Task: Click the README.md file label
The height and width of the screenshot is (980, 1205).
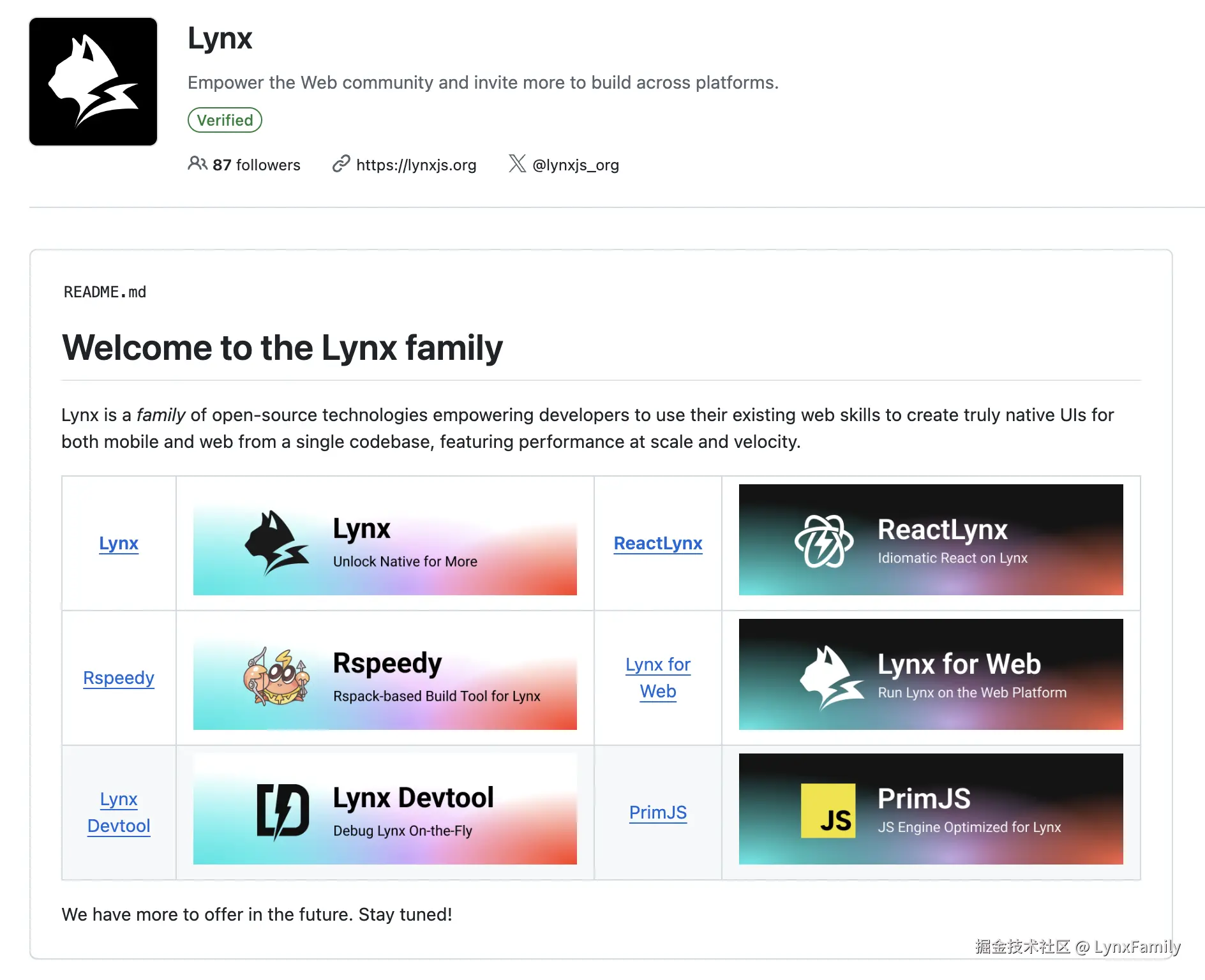Action: point(105,292)
